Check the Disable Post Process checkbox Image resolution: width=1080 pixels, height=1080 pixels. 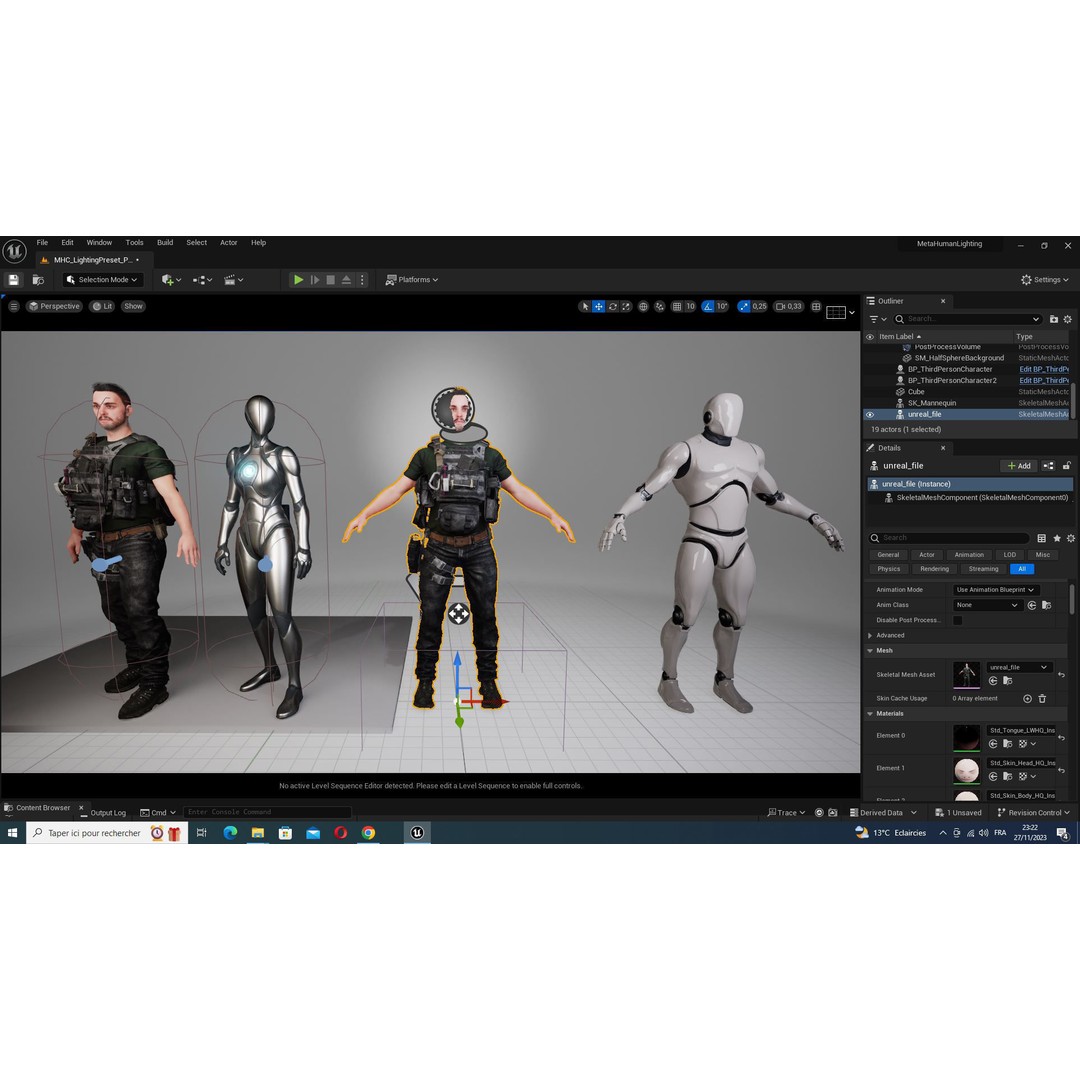click(x=957, y=620)
